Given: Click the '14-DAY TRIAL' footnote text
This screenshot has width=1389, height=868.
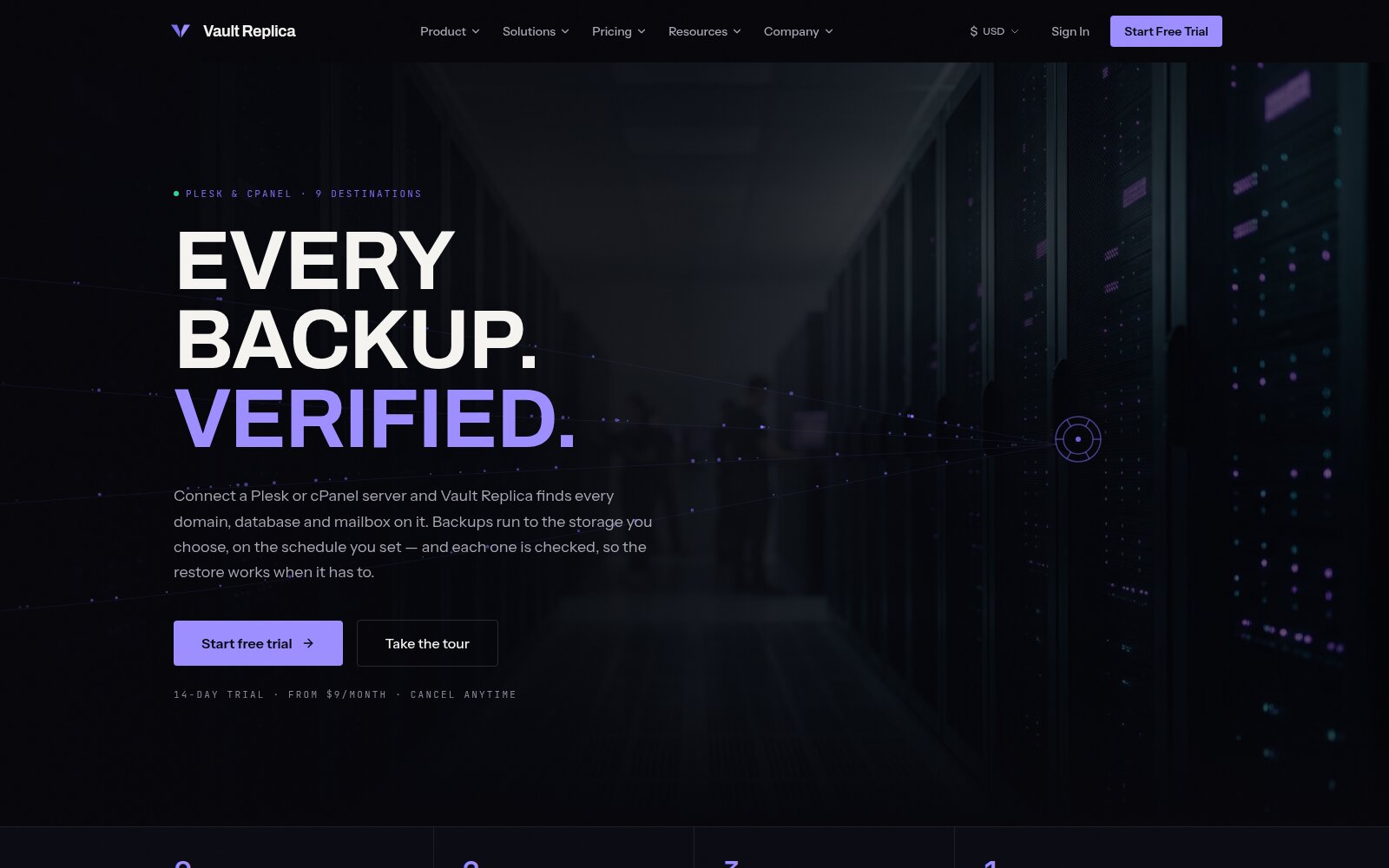Looking at the screenshot, I should pos(219,694).
